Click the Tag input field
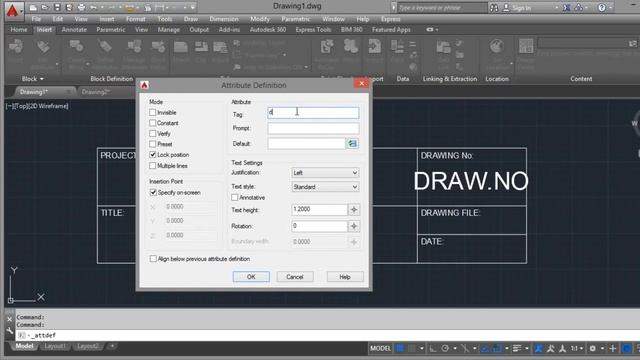The height and width of the screenshot is (360, 640). pyautogui.click(x=313, y=113)
